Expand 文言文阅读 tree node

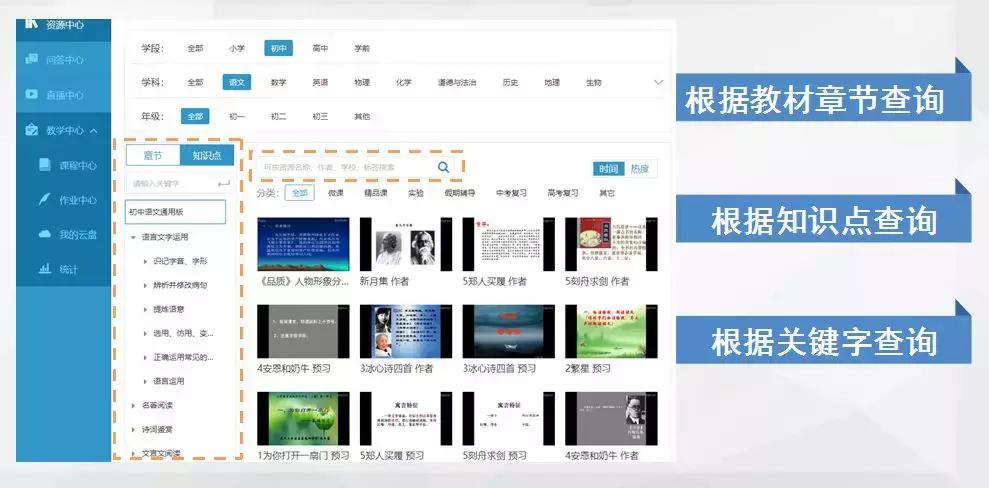point(133,453)
